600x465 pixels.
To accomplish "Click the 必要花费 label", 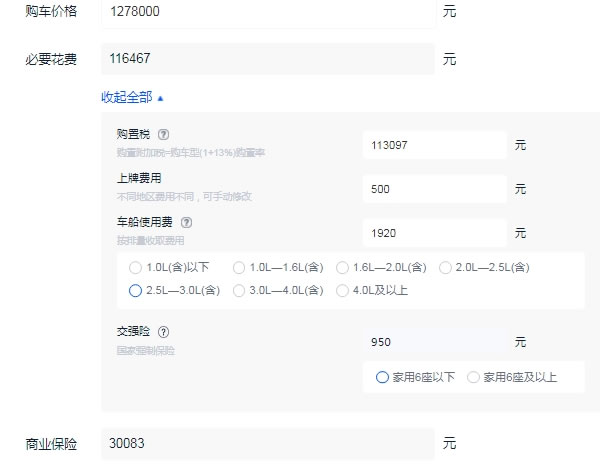I will (x=51, y=59).
